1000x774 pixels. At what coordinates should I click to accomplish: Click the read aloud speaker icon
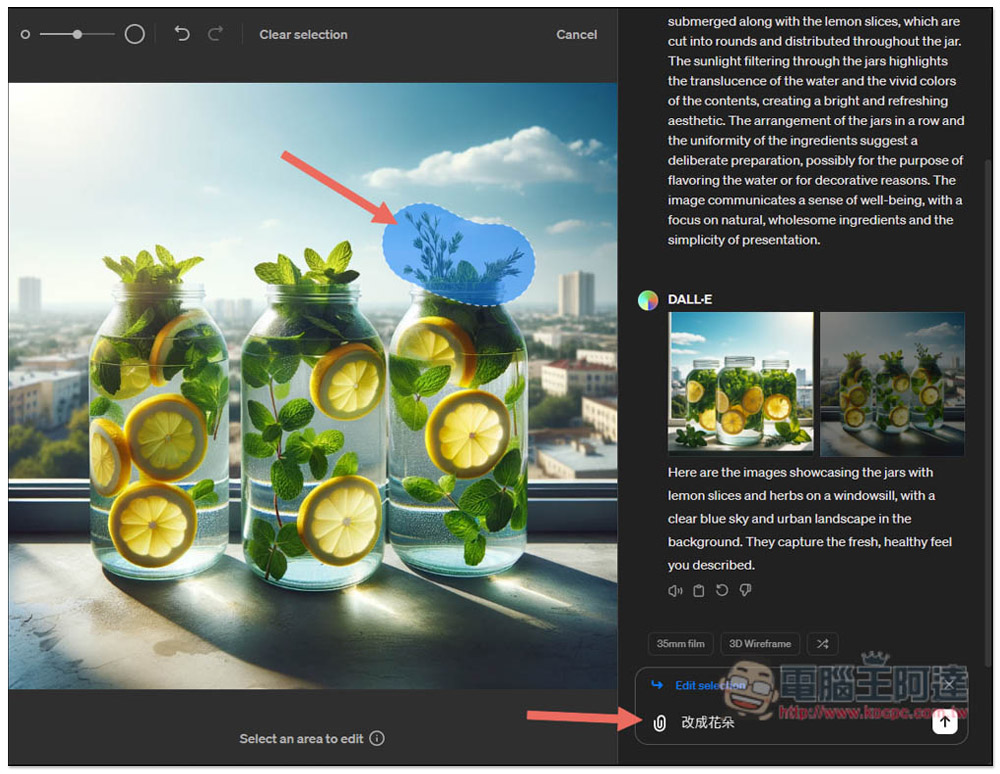(x=675, y=591)
